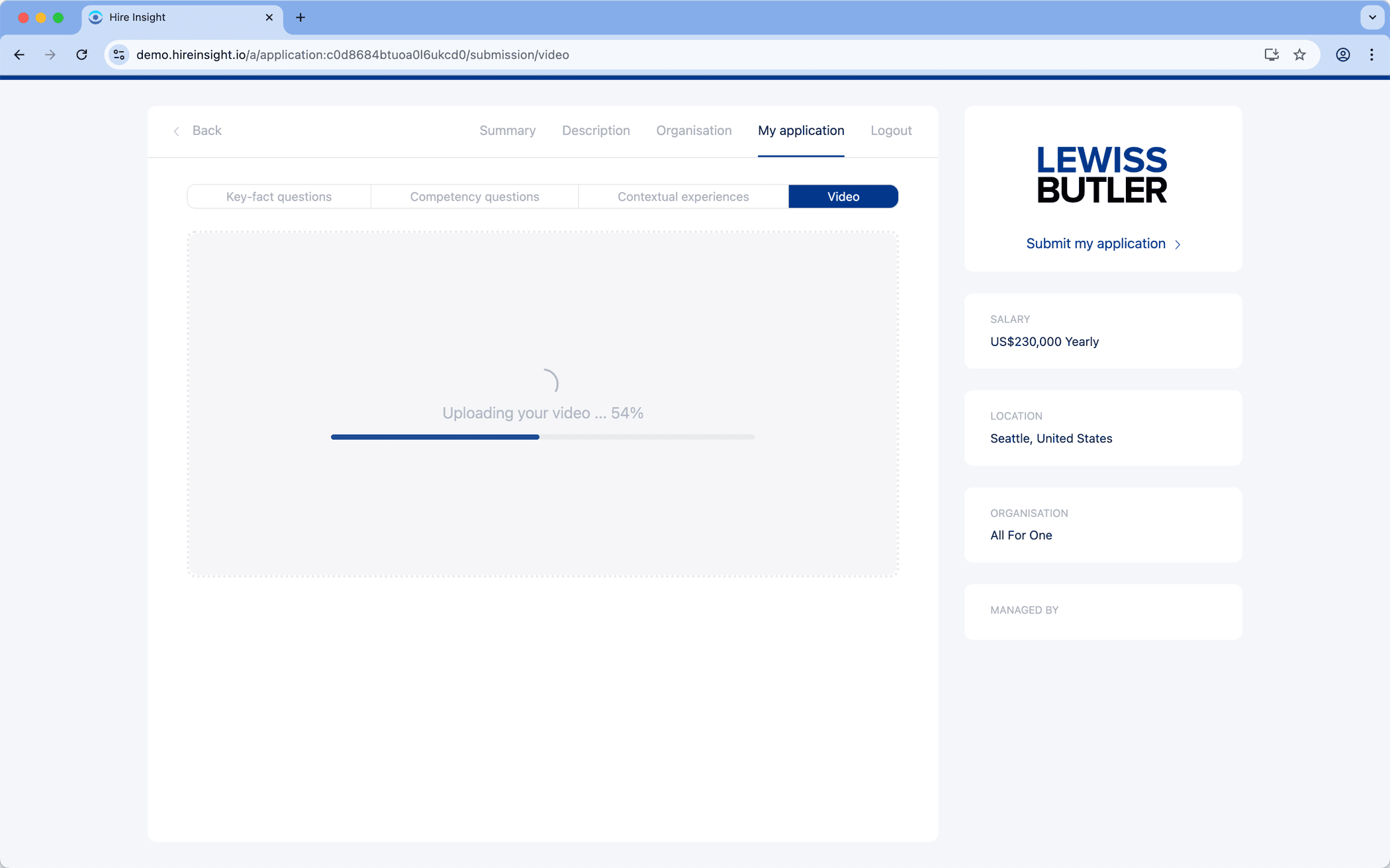
Task: Open the Chrome profile icon
Action: click(1342, 55)
